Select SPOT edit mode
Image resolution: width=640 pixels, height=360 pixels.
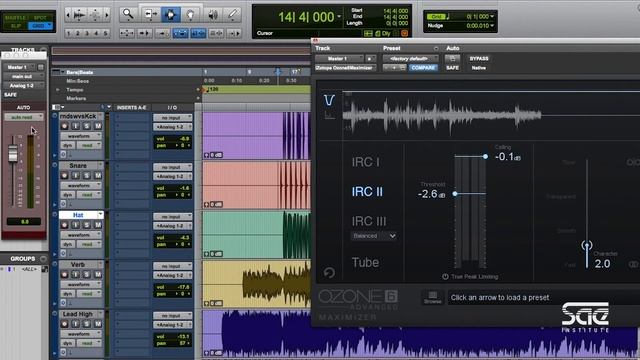click(x=40, y=18)
